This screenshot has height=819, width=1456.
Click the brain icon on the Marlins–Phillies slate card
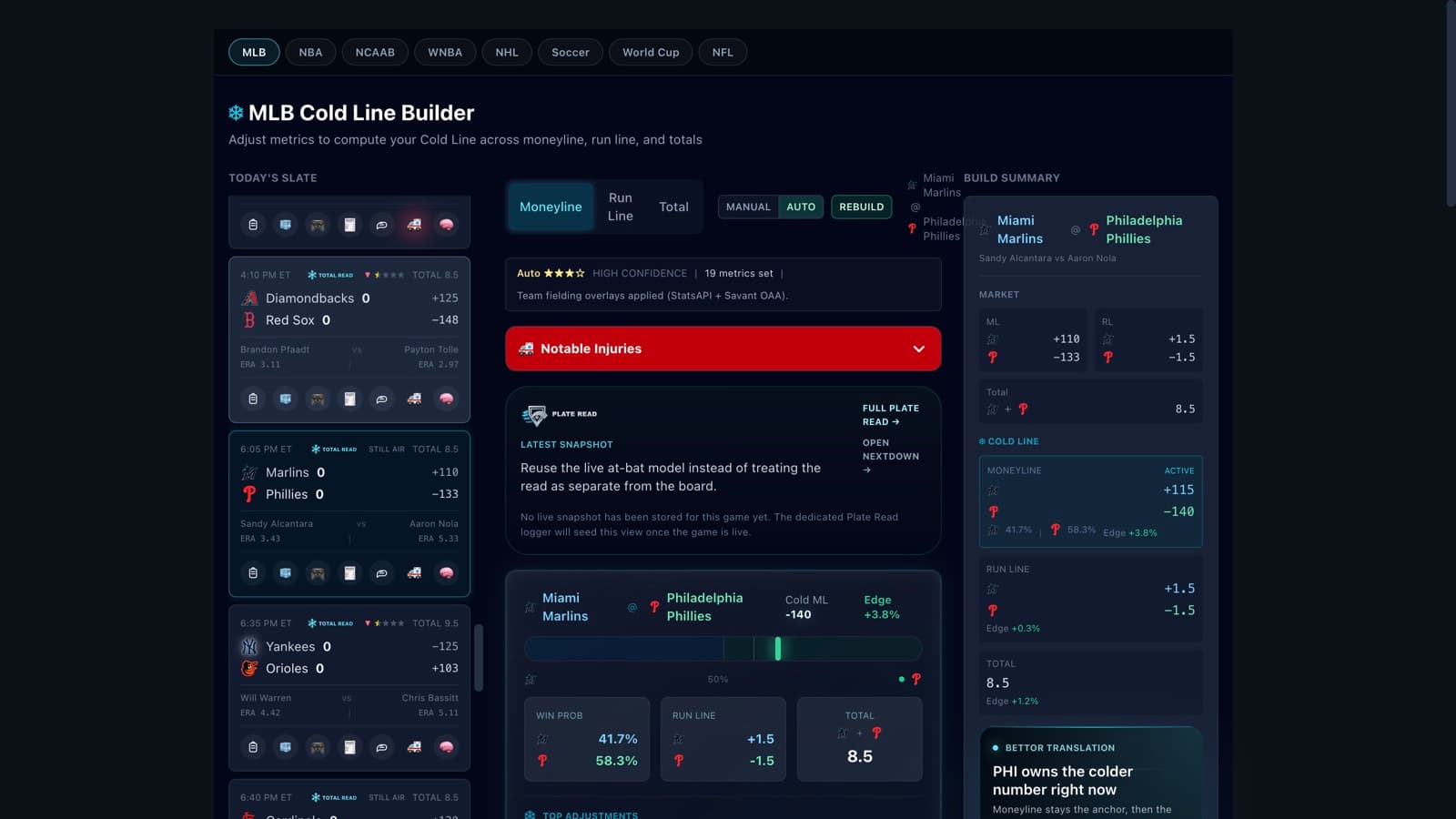click(446, 573)
